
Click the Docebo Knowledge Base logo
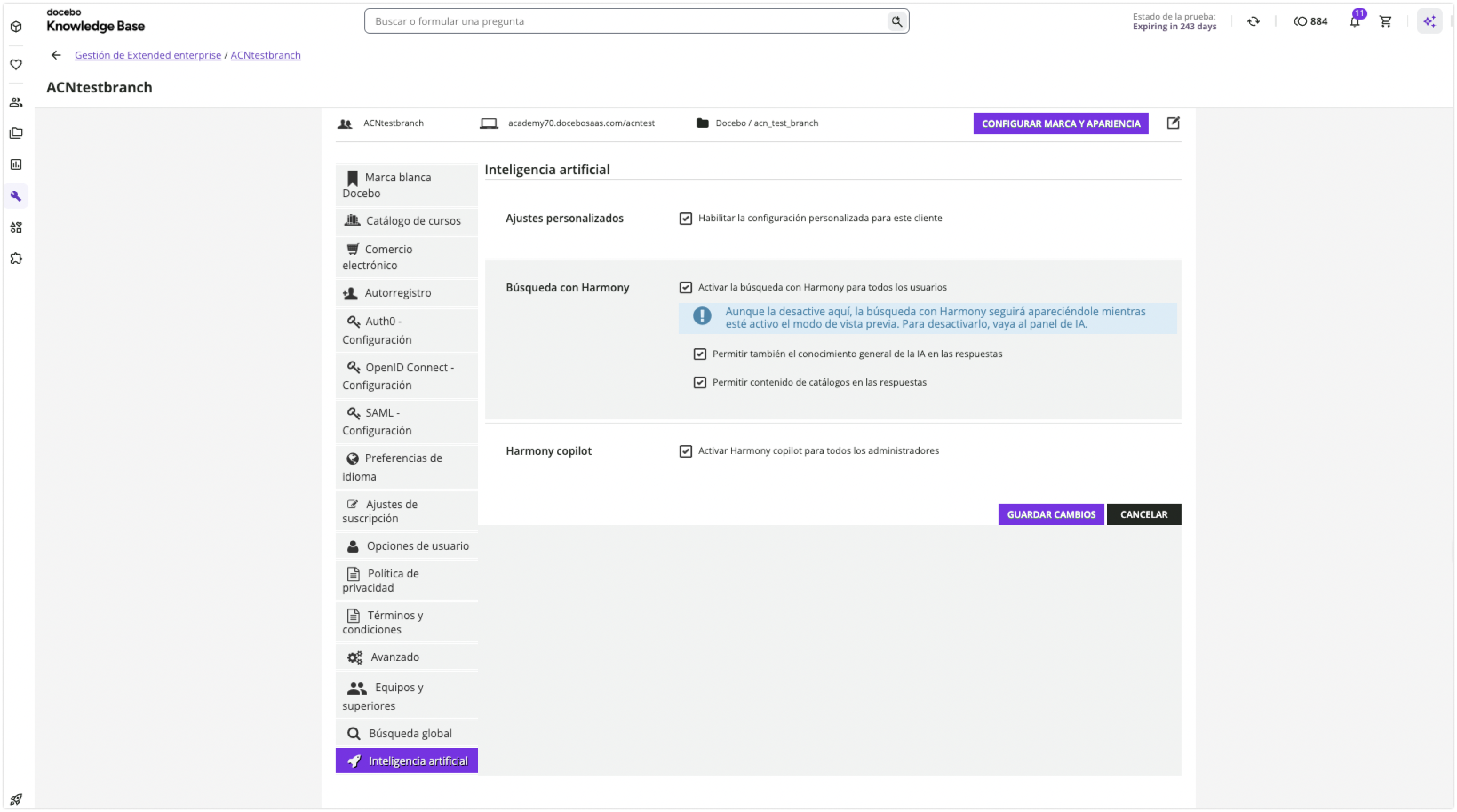(x=95, y=21)
